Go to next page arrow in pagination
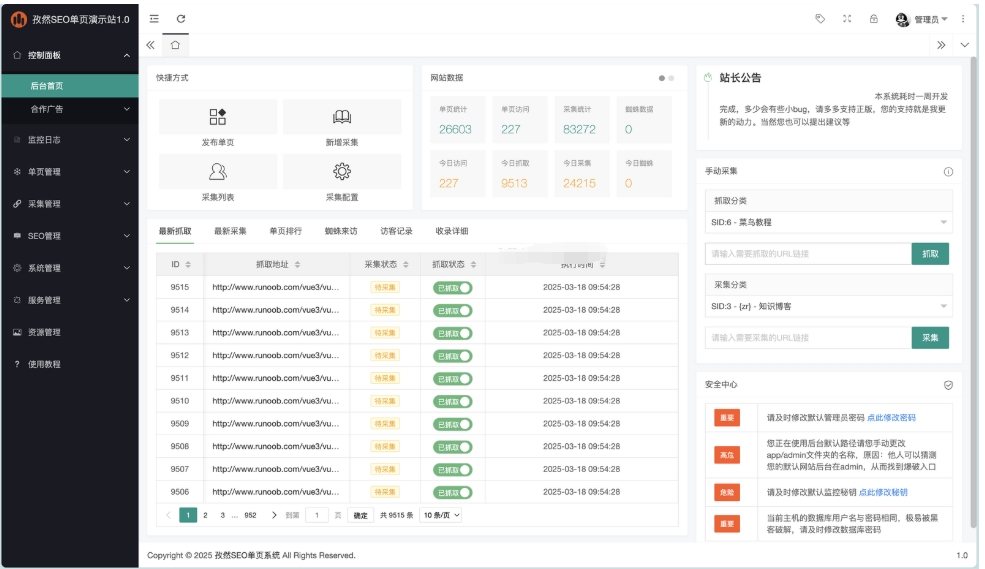 point(274,515)
